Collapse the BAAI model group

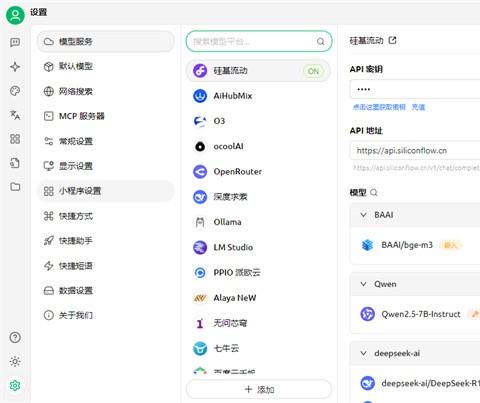pyautogui.click(x=363, y=215)
